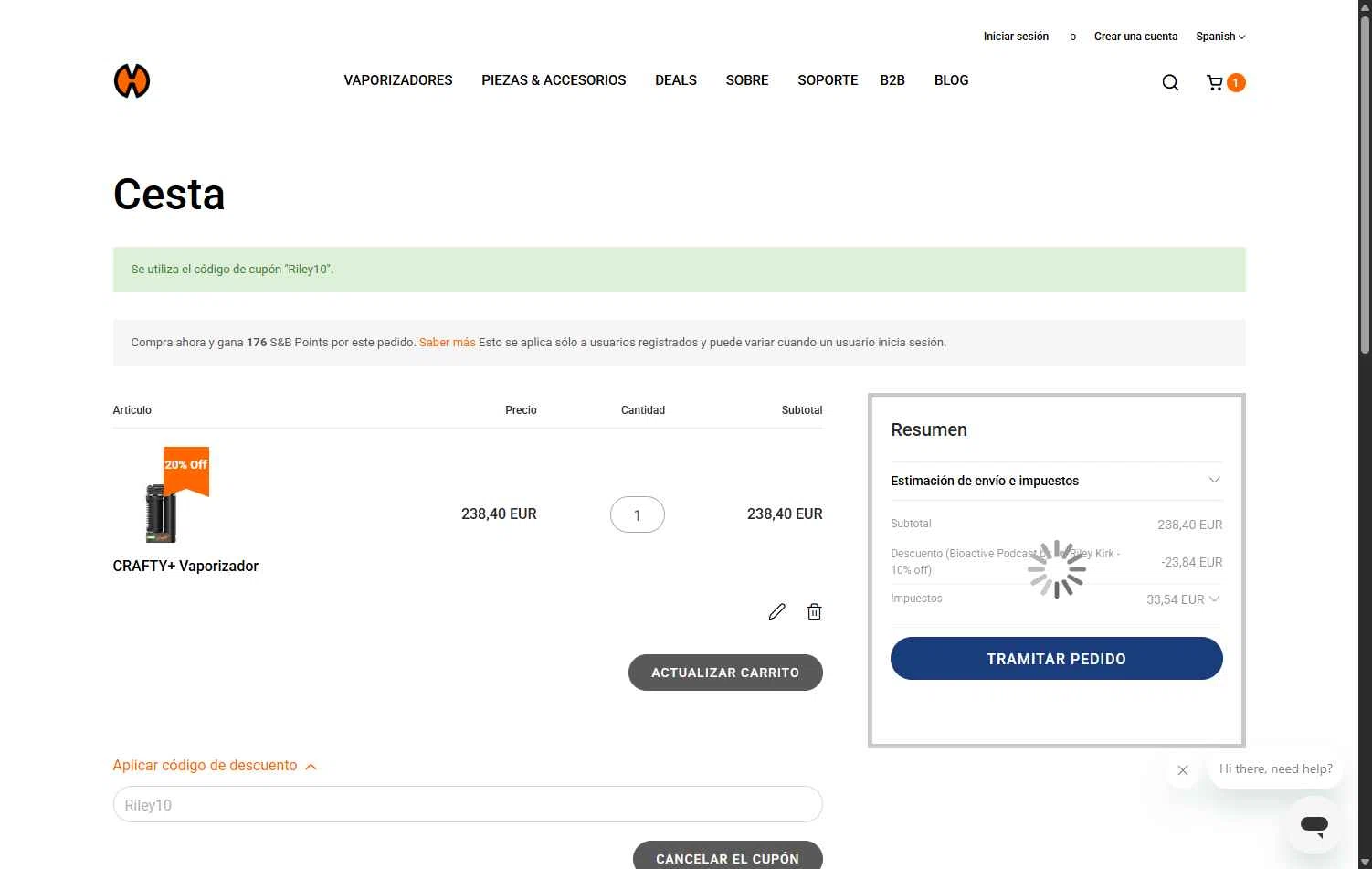Dismiss the chat help message

click(x=1183, y=770)
